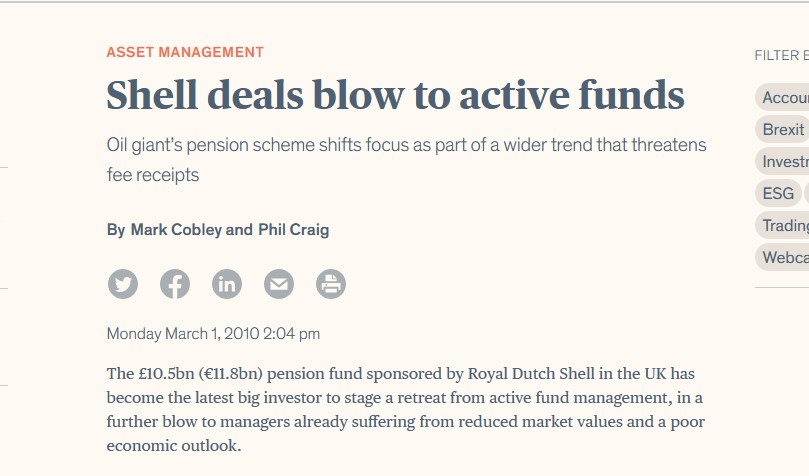Share article on LinkedIn
This screenshot has height=476, width=809.
[227, 285]
